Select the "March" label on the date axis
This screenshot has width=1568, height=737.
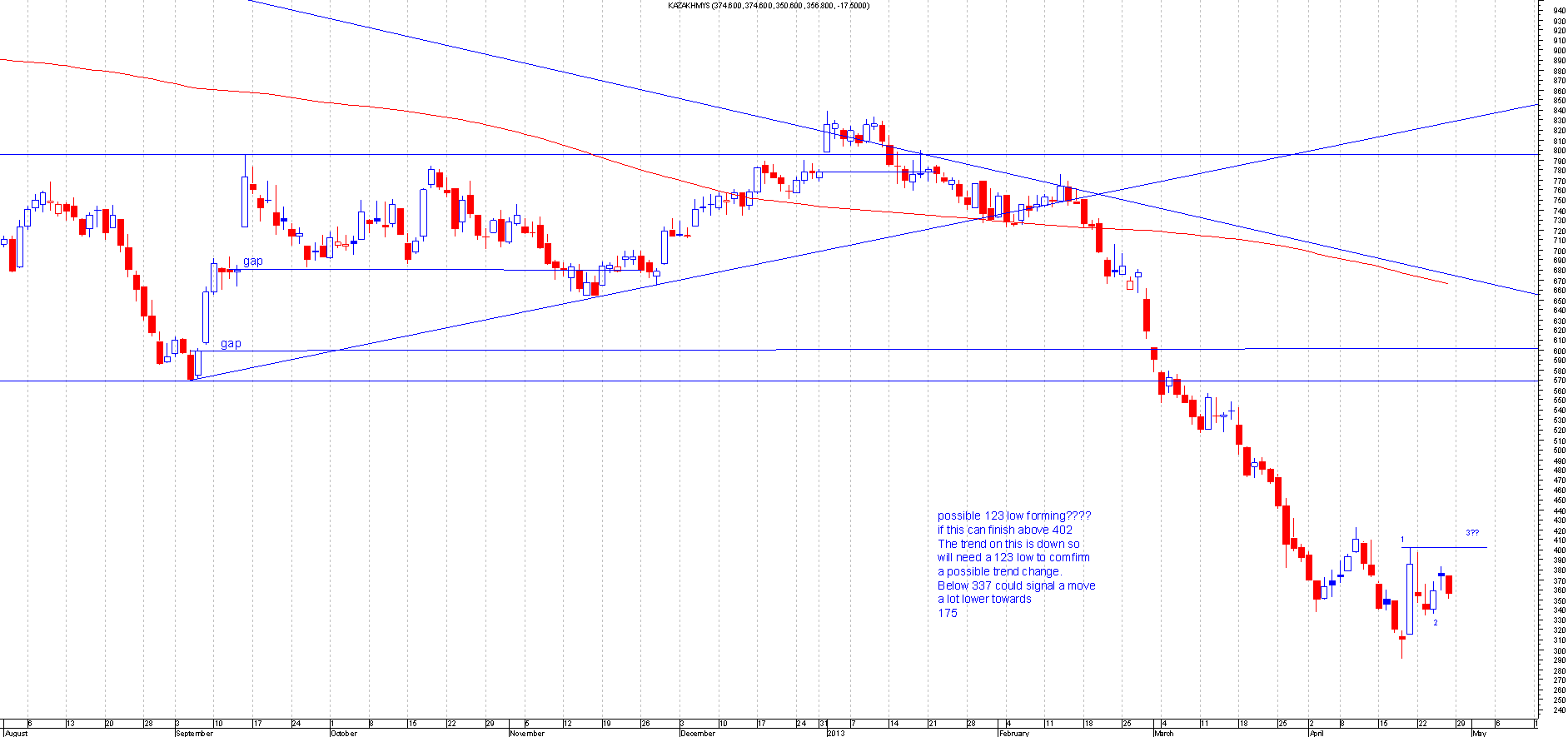click(x=1163, y=733)
